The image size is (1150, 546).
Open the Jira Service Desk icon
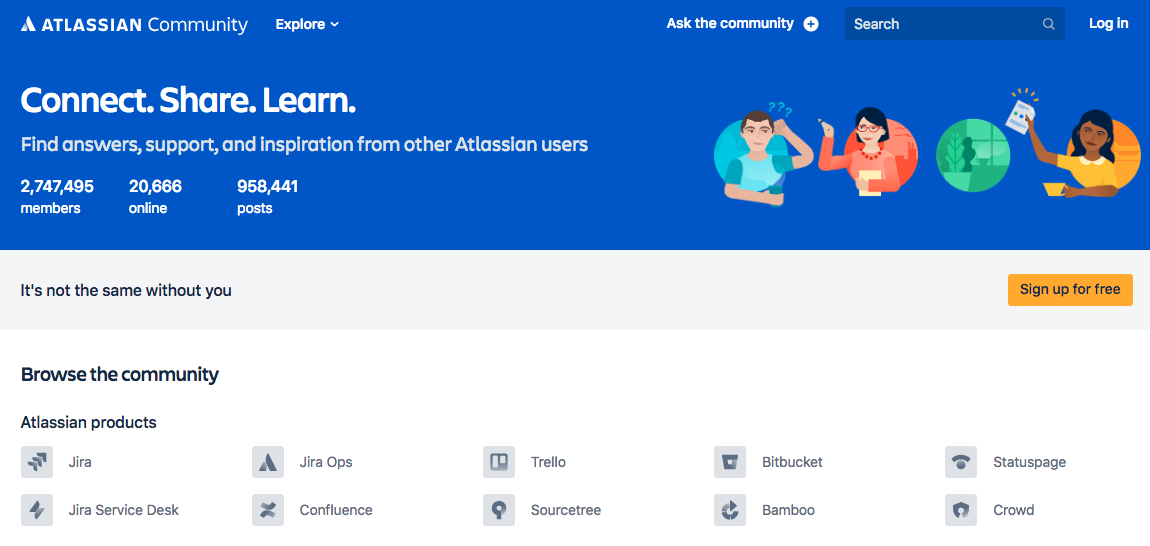37,510
